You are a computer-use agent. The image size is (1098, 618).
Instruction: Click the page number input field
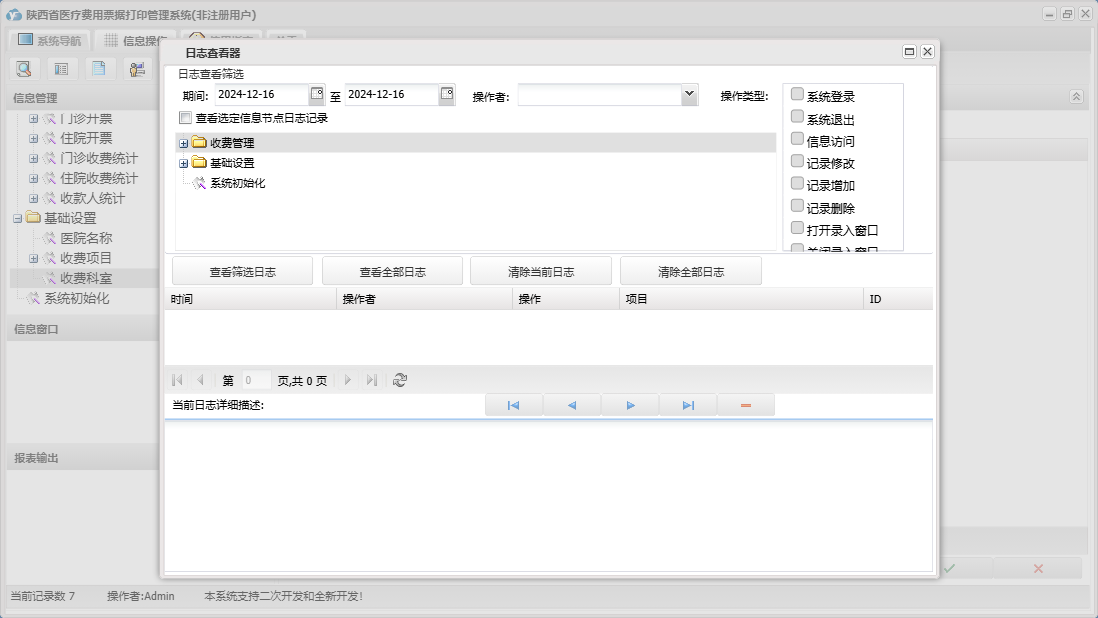256,380
